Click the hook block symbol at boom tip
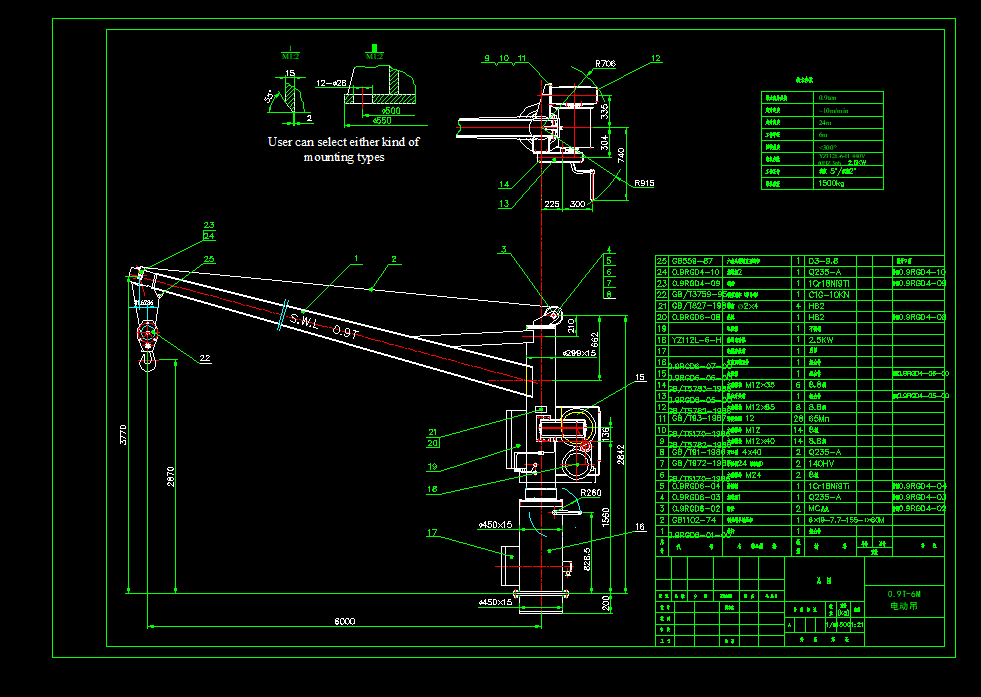 [147, 330]
